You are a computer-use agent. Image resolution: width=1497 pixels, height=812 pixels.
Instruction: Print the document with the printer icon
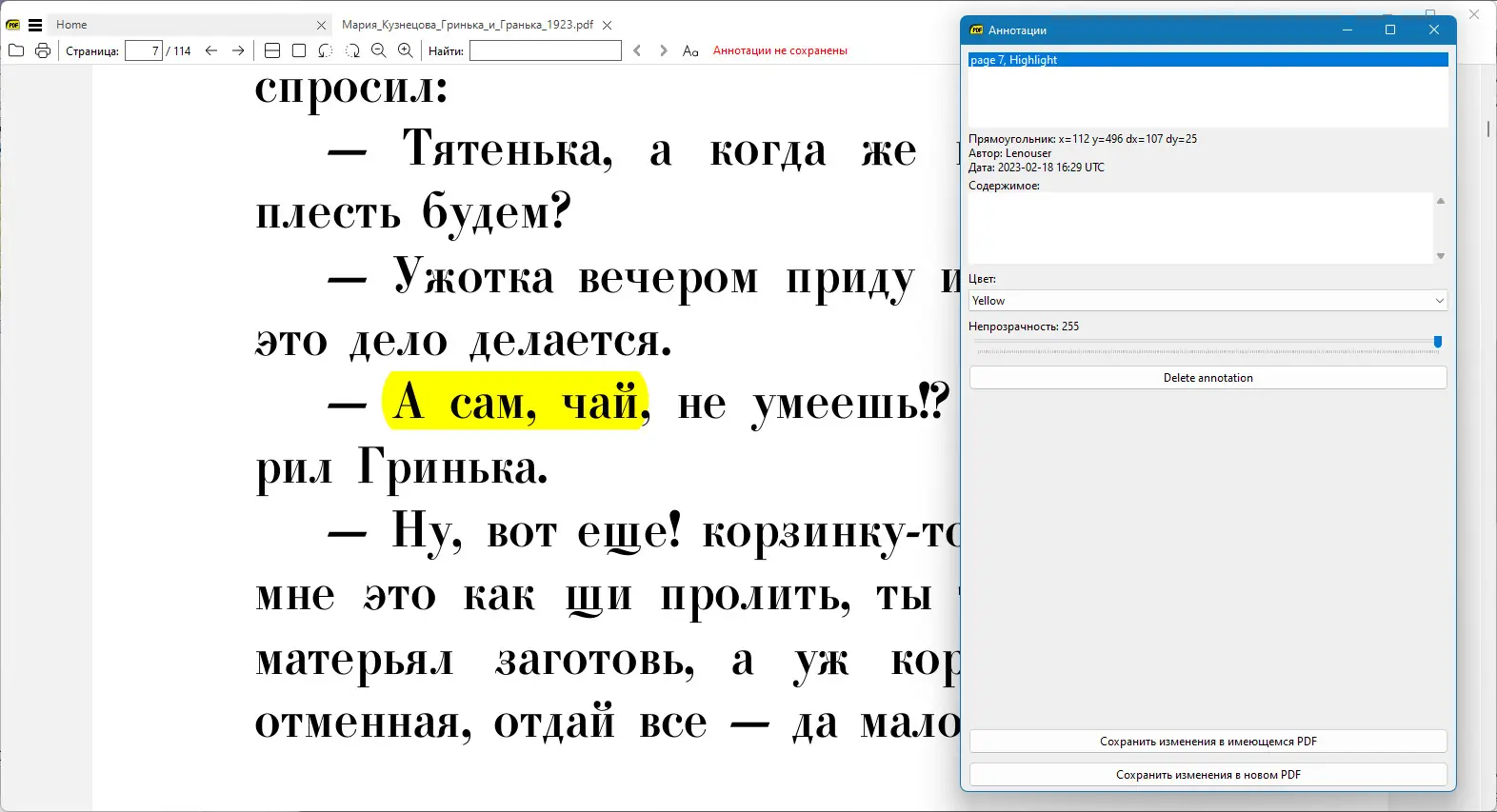click(43, 50)
